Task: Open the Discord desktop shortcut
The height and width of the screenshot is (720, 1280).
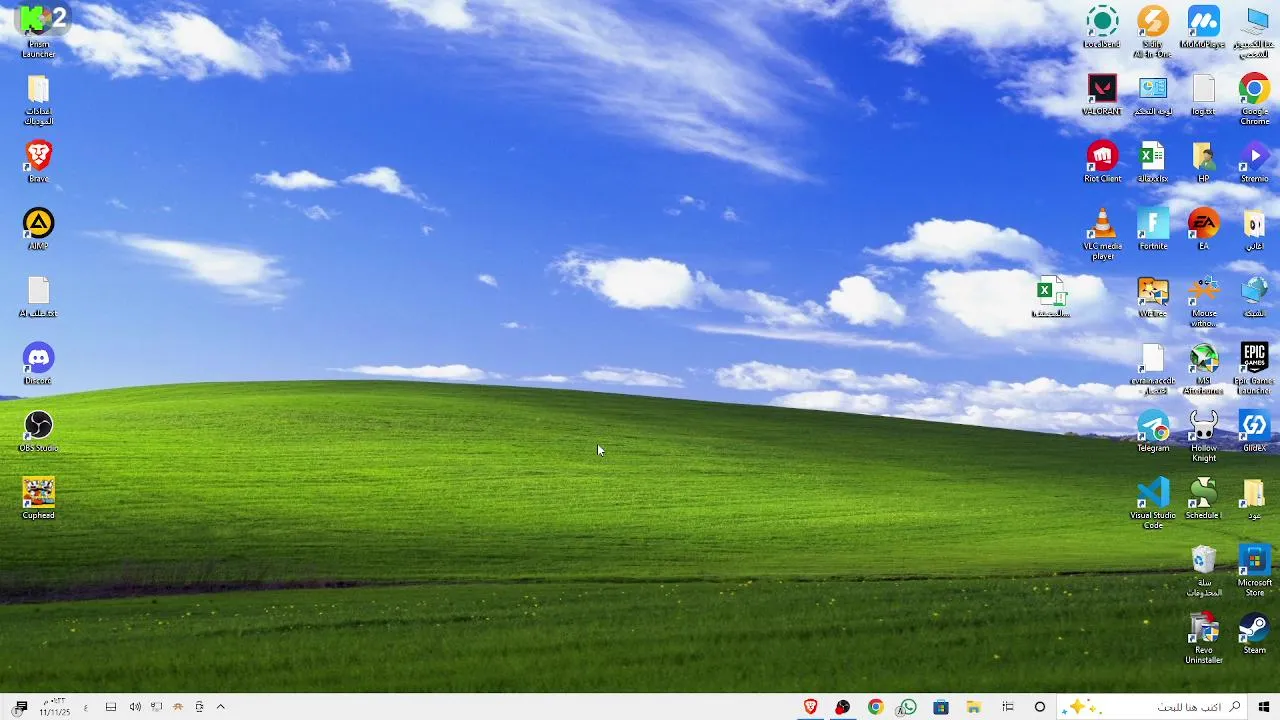Action: 38,364
